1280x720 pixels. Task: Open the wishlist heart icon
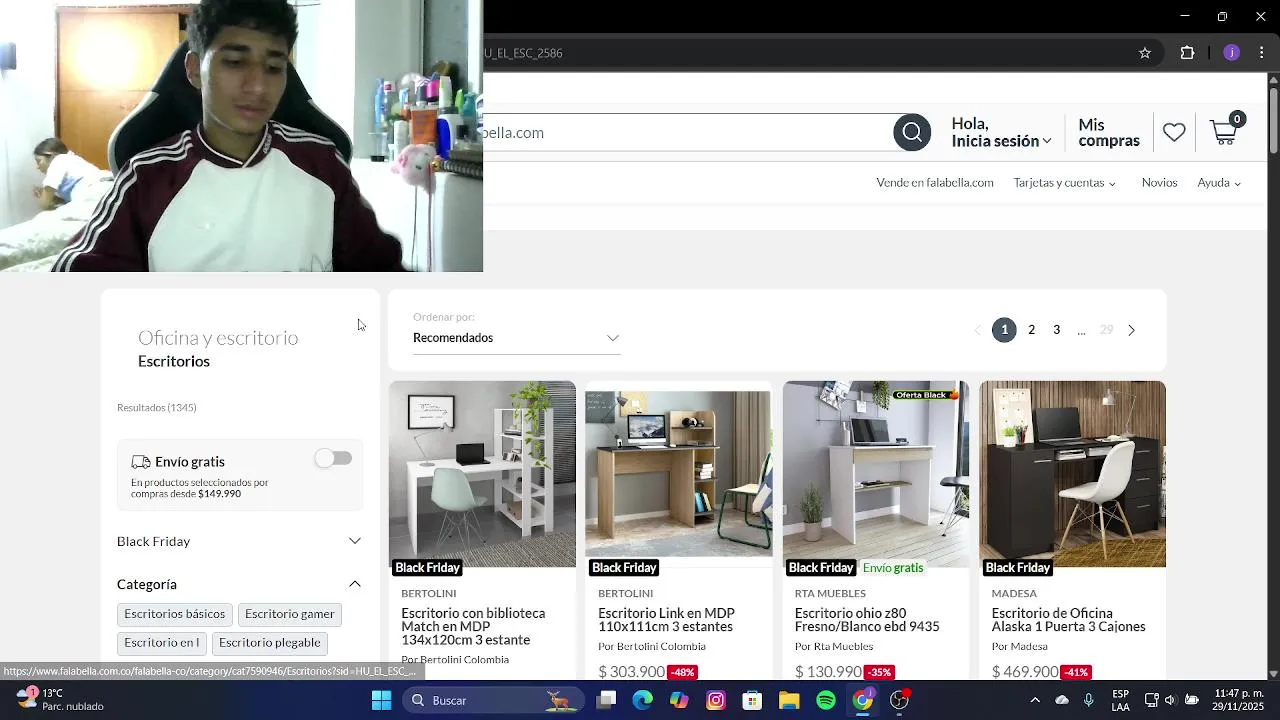1174,132
